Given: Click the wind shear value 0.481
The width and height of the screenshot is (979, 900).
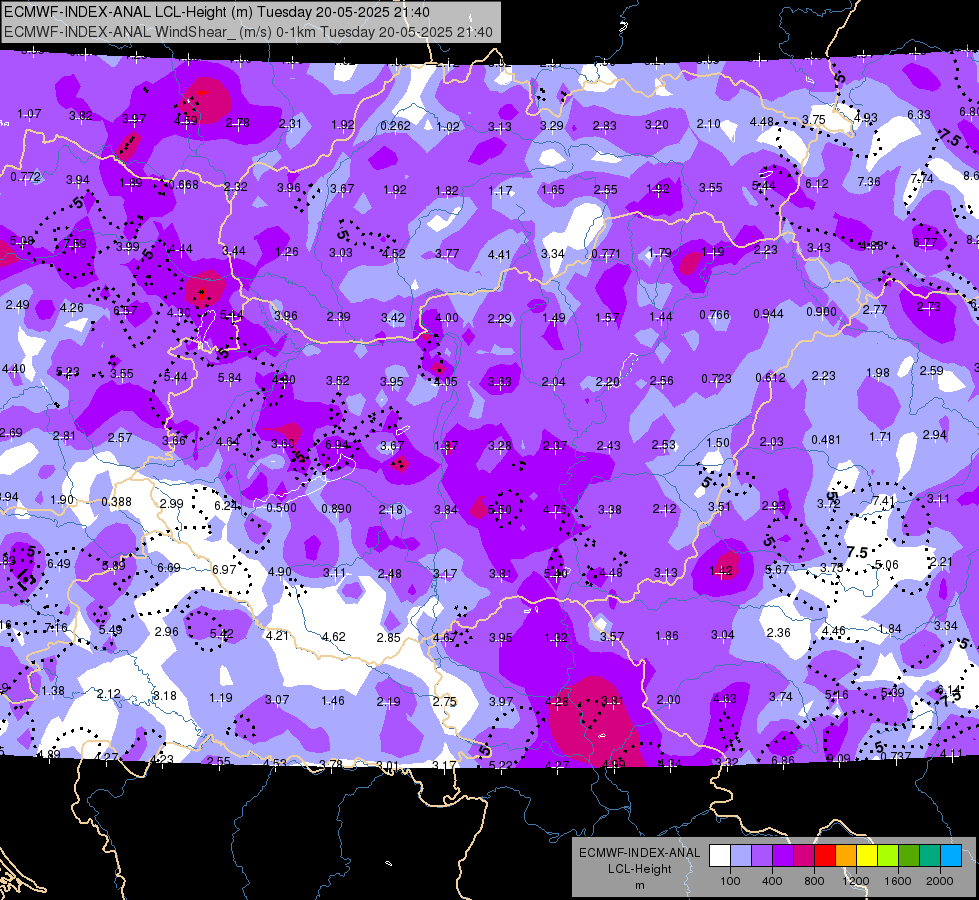Looking at the screenshot, I should point(825,440).
